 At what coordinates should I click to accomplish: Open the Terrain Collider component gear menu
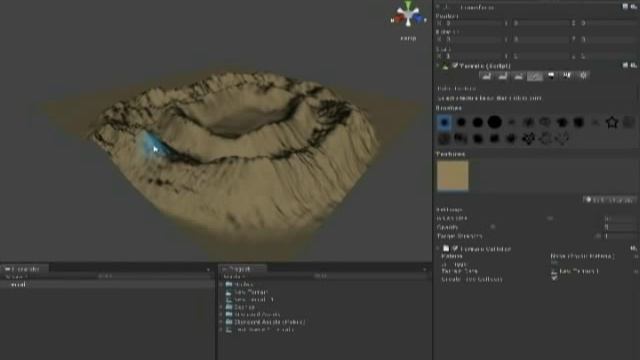pyautogui.click(x=633, y=248)
